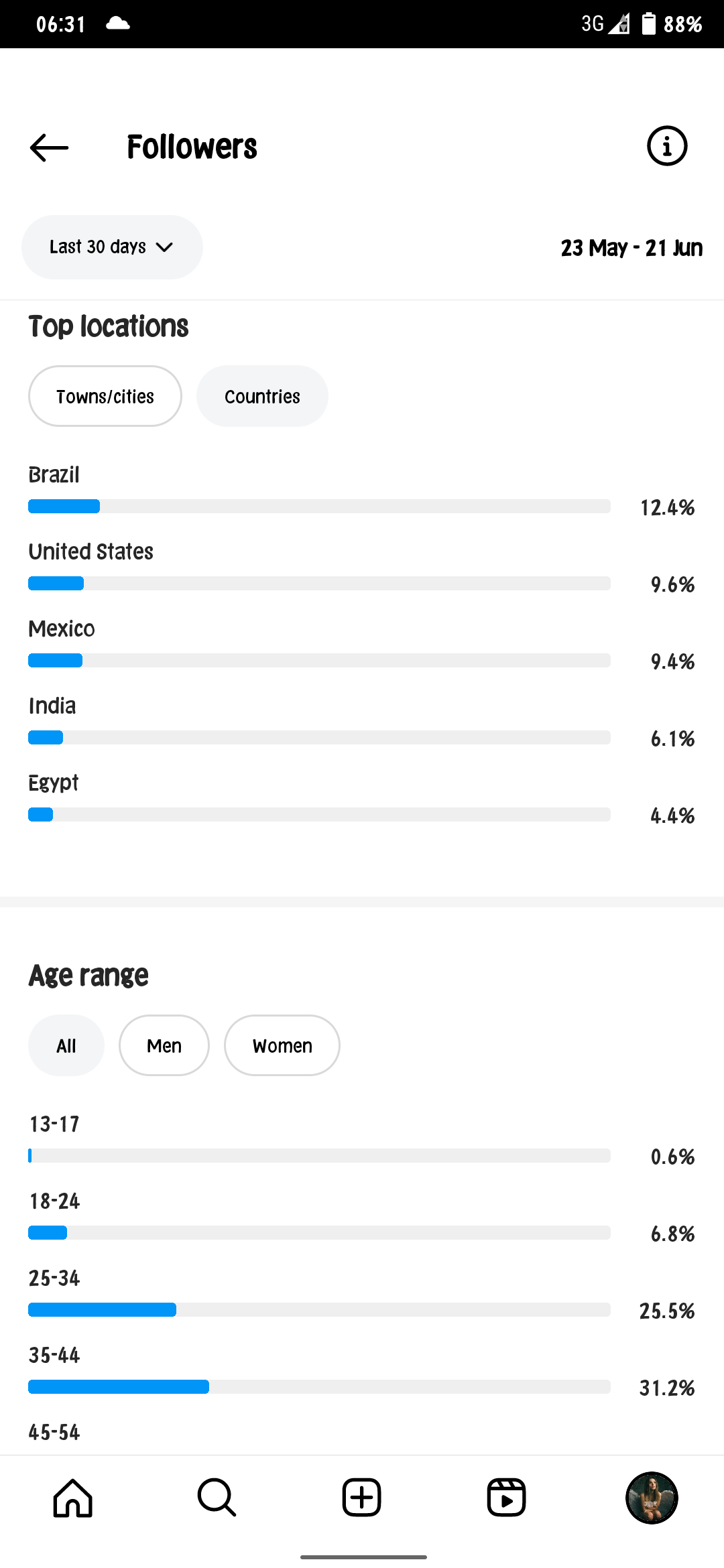
Task: Select the Countries filter
Action: coord(262,396)
